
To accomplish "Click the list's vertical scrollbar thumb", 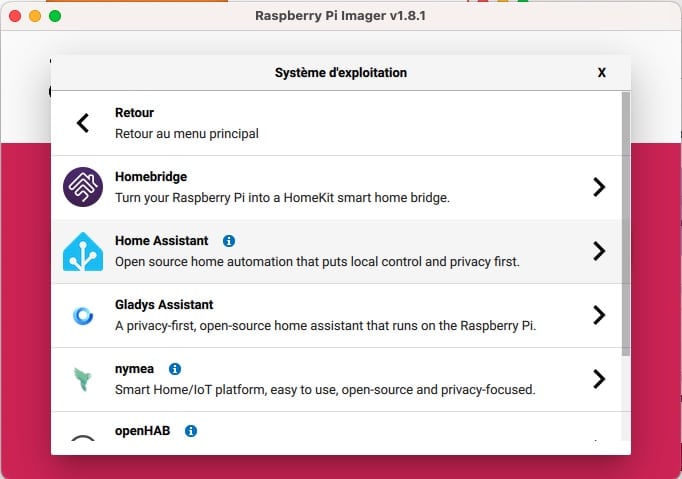I will (x=625, y=222).
